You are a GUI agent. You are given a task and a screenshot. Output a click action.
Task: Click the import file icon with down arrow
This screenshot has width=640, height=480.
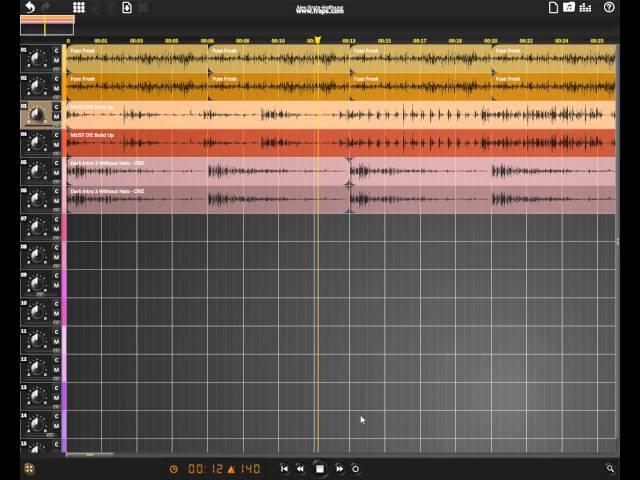127,7
